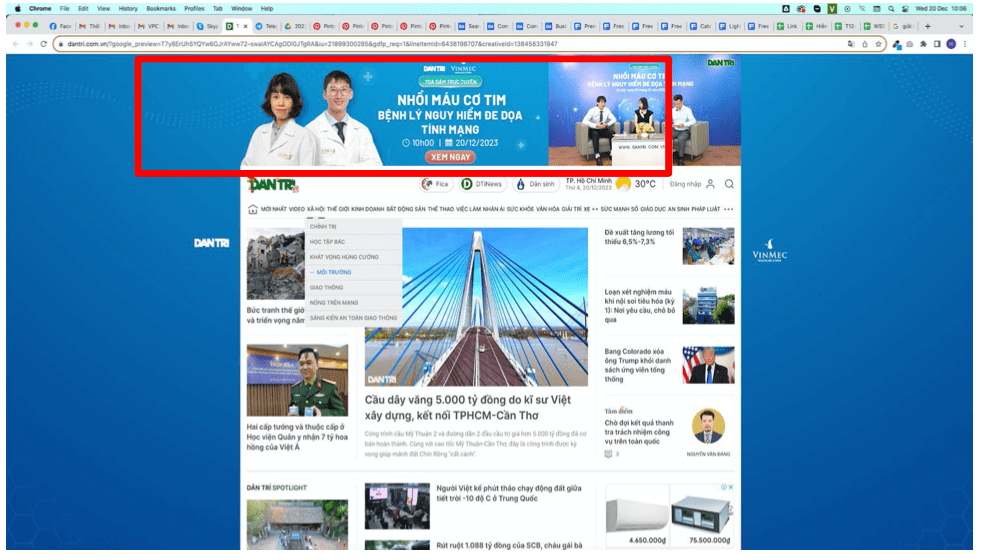Viewport: 982px width, 560px height.
Task: Click the bridge photo thumbnail
Action: pos(477,307)
